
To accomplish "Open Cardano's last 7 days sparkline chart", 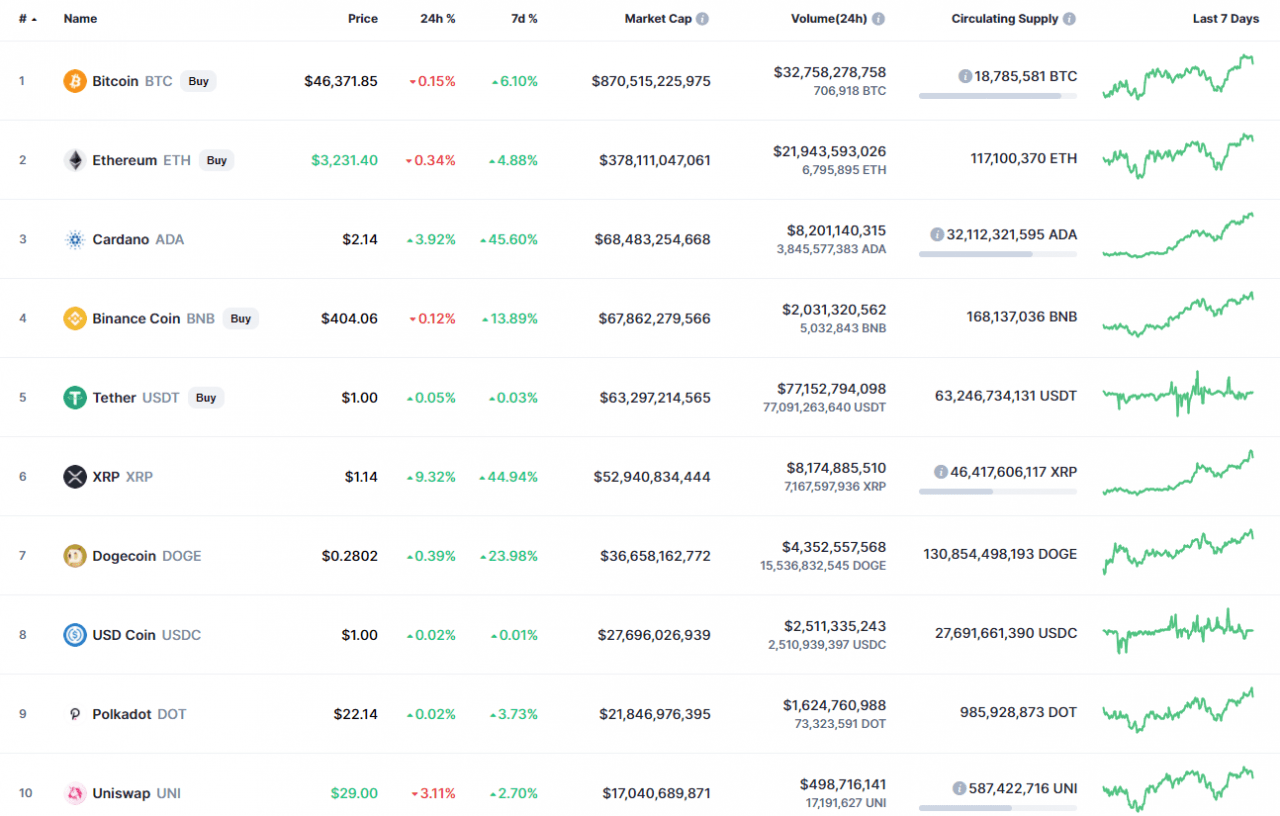I will click(1179, 235).
